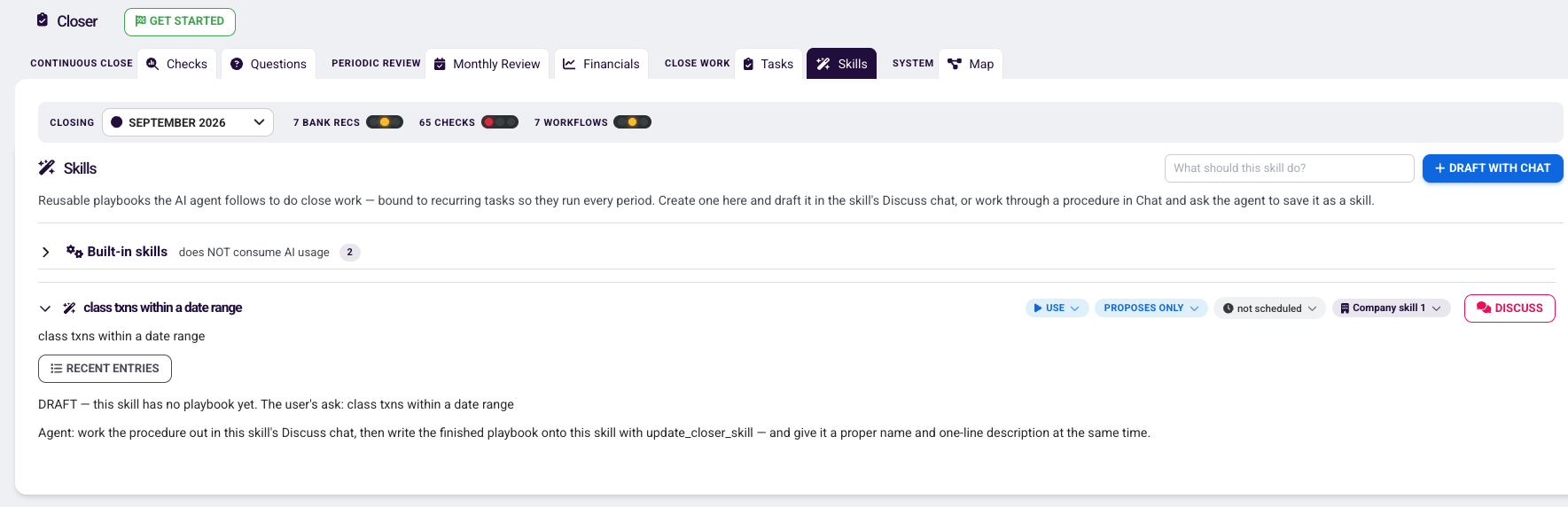The height and width of the screenshot is (507, 1568).
Task: Click the built-in skills count badge 2
Action: tap(350, 253)
